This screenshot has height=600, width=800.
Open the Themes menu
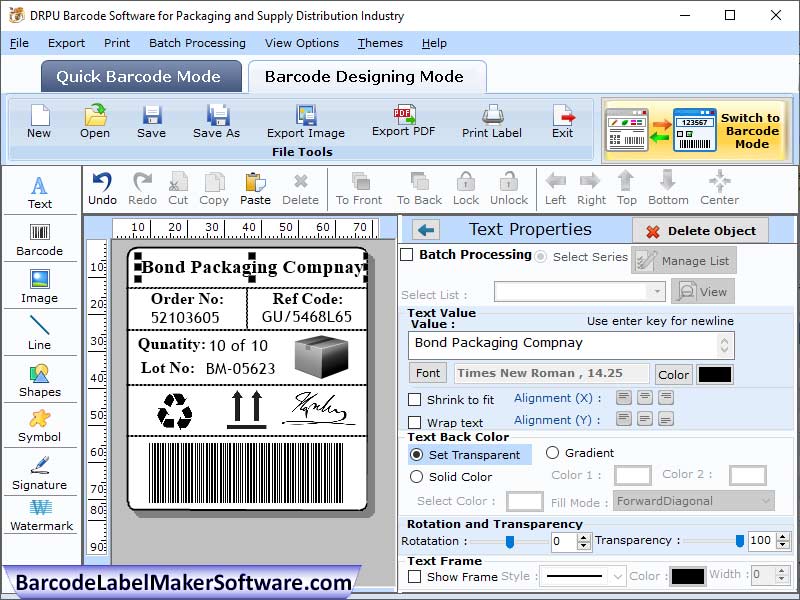click(379, 43)
